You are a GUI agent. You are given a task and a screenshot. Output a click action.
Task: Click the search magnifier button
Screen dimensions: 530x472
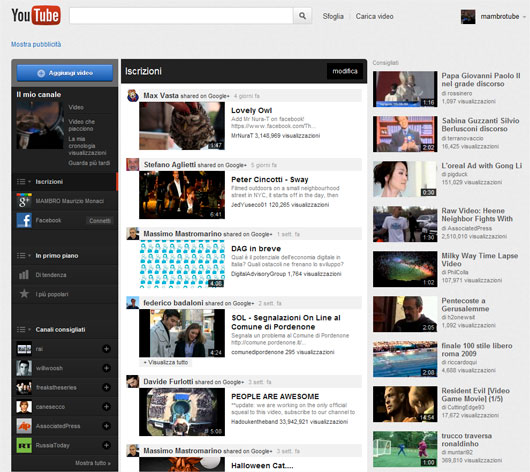coord(303,16)
